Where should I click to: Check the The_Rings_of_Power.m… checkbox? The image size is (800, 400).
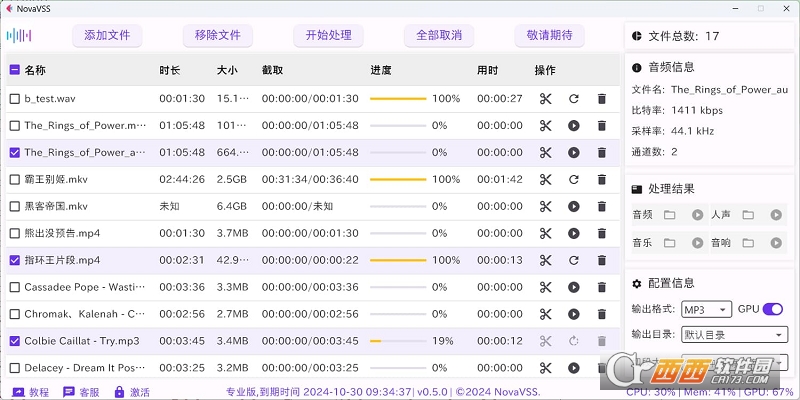click(15, 126)
